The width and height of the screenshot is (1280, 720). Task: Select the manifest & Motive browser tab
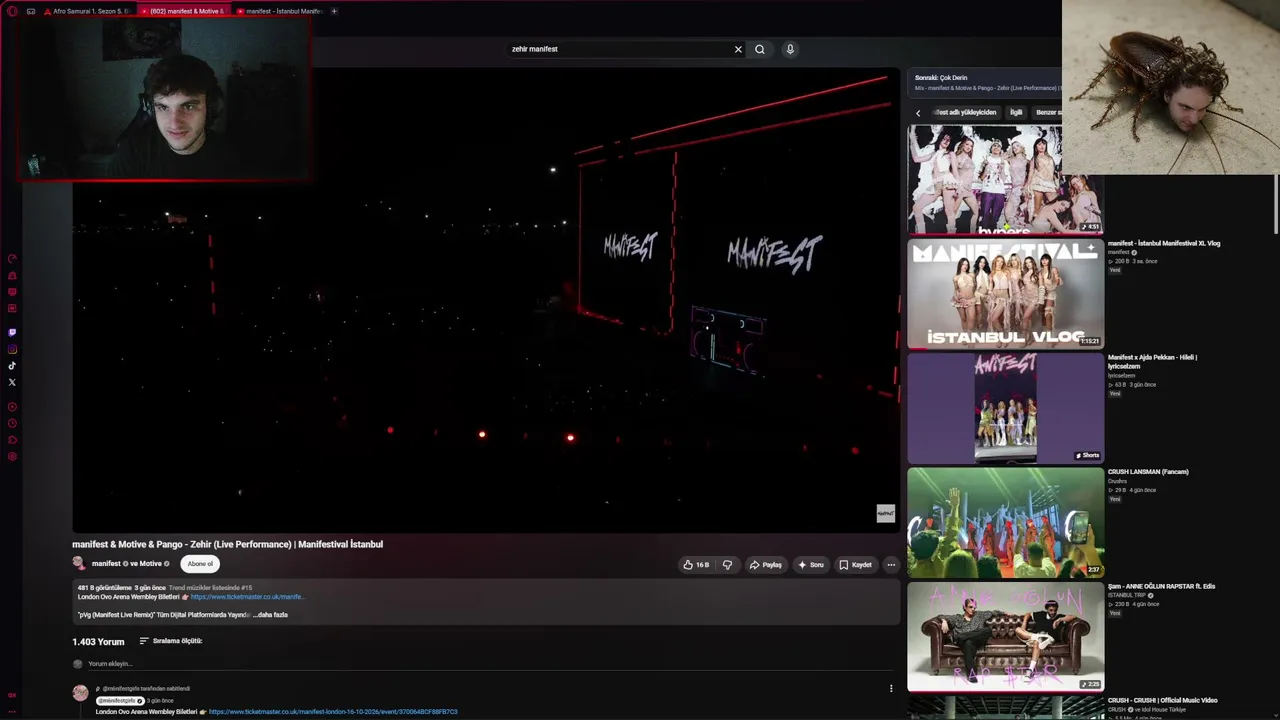[x=183, y=11]
